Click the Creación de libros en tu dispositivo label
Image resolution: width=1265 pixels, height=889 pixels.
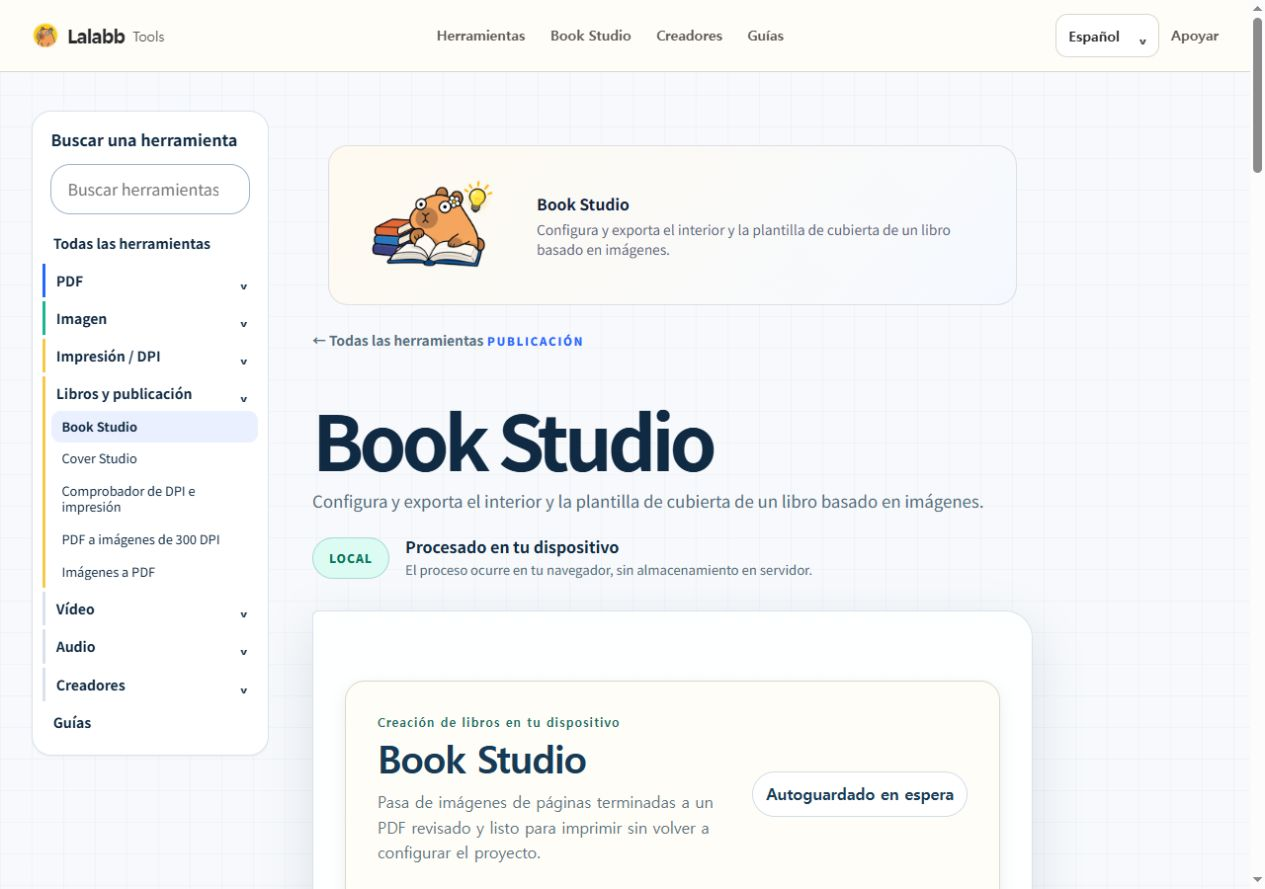point(499,722)
